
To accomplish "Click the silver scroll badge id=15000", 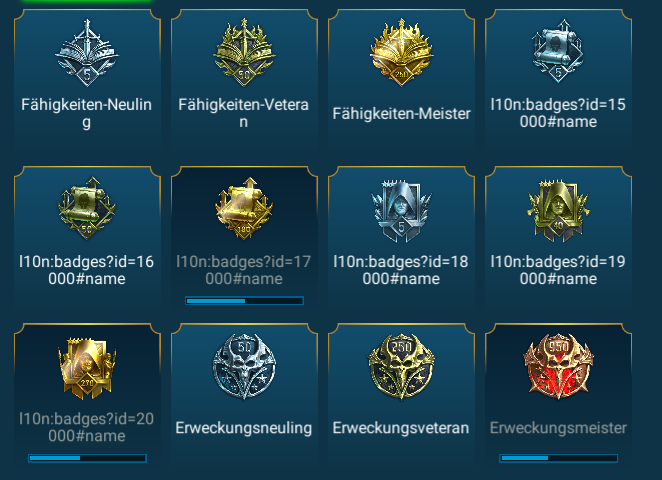I will tap(558, 51).
